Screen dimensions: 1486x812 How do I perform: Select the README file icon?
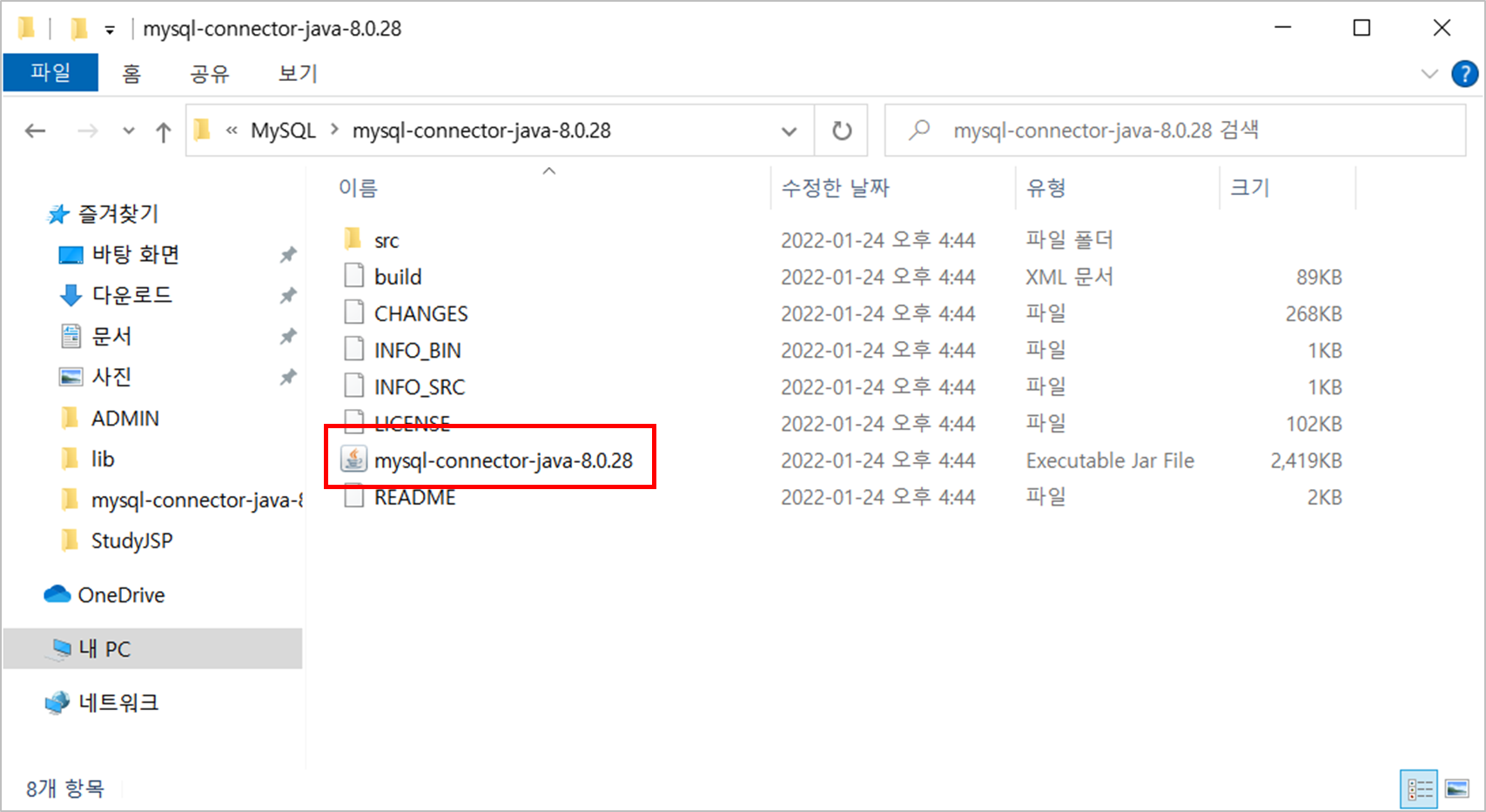[x=353, y=497]
